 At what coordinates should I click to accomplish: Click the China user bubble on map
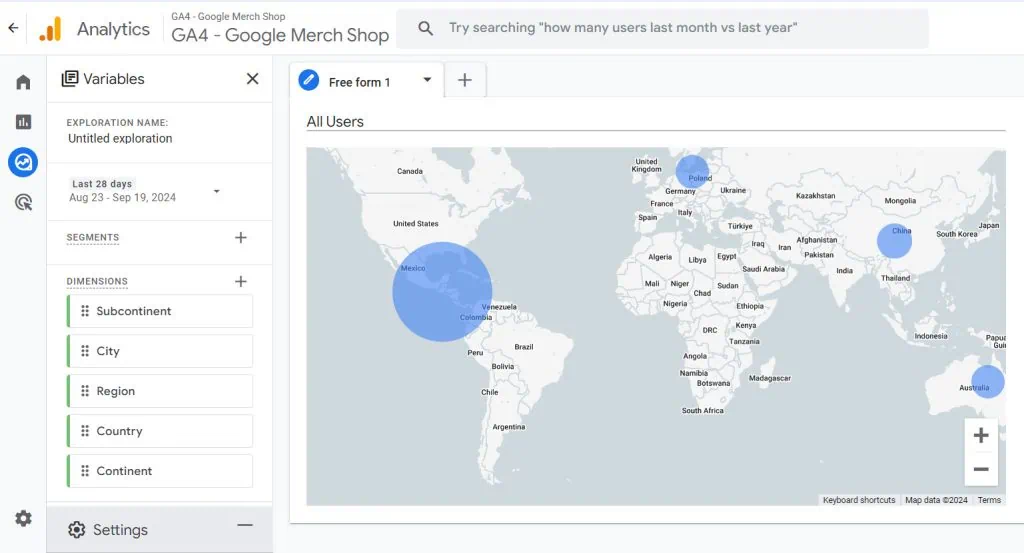pyautogui.click(x=894, y=241)
